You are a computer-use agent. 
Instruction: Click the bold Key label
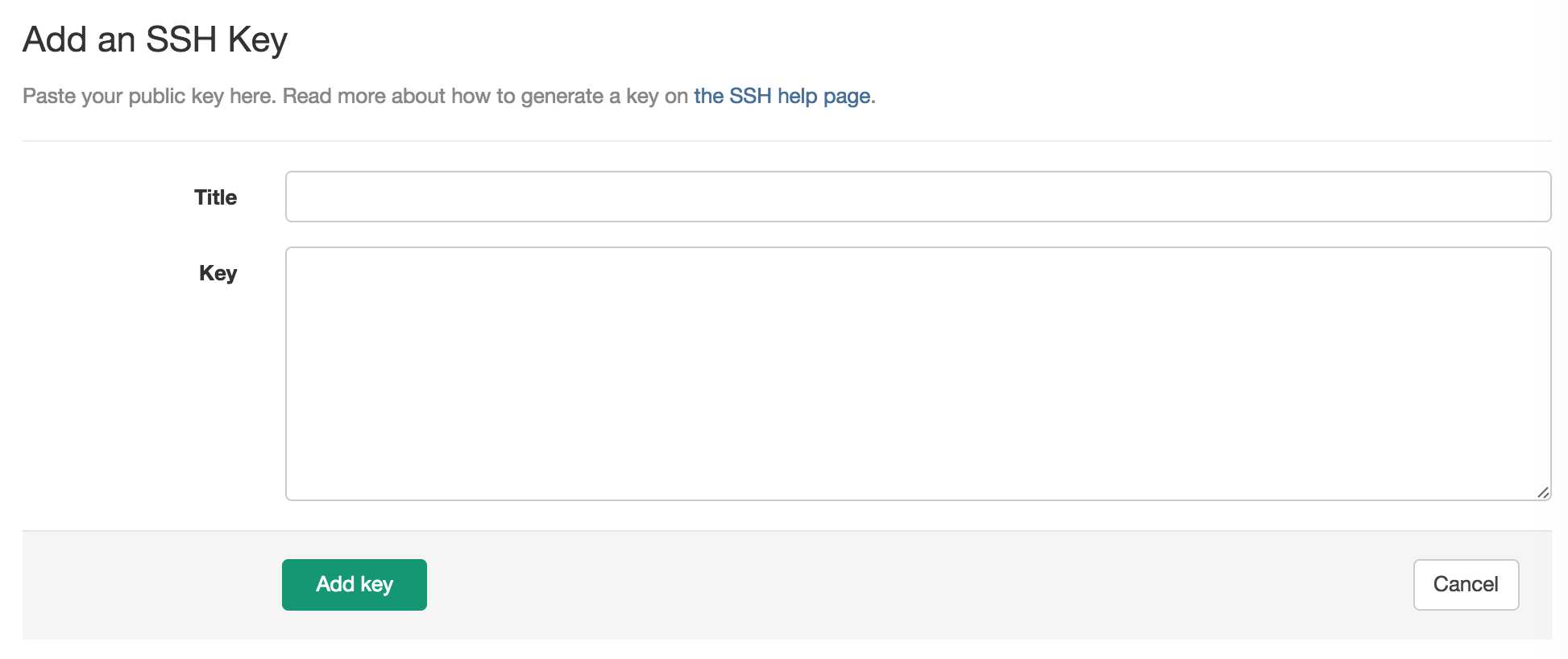pos(218,273)
